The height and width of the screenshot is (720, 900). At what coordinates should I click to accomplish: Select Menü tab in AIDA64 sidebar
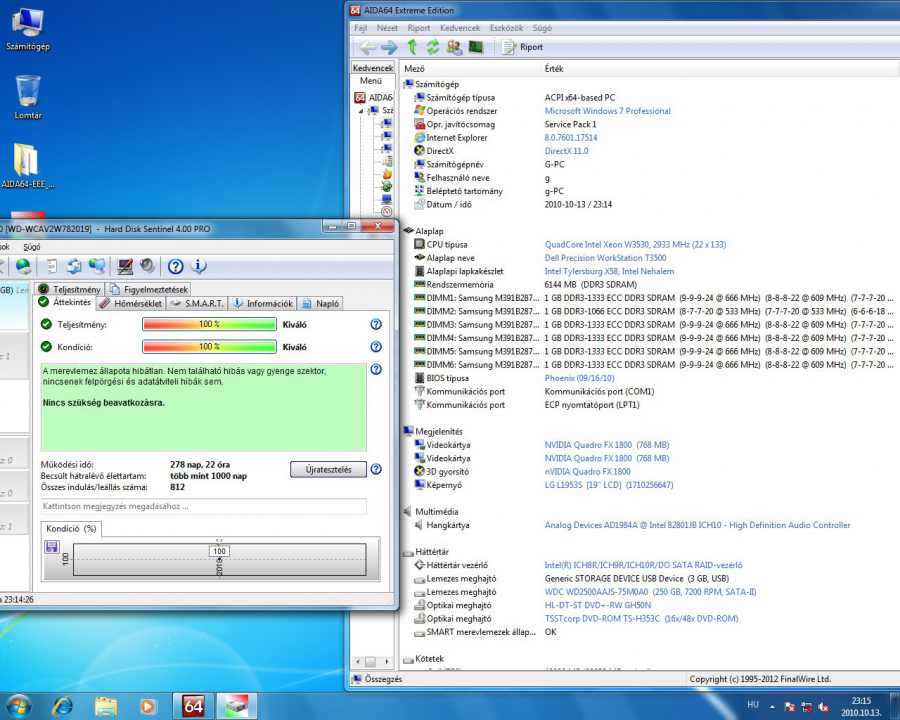tap(370, 81)
